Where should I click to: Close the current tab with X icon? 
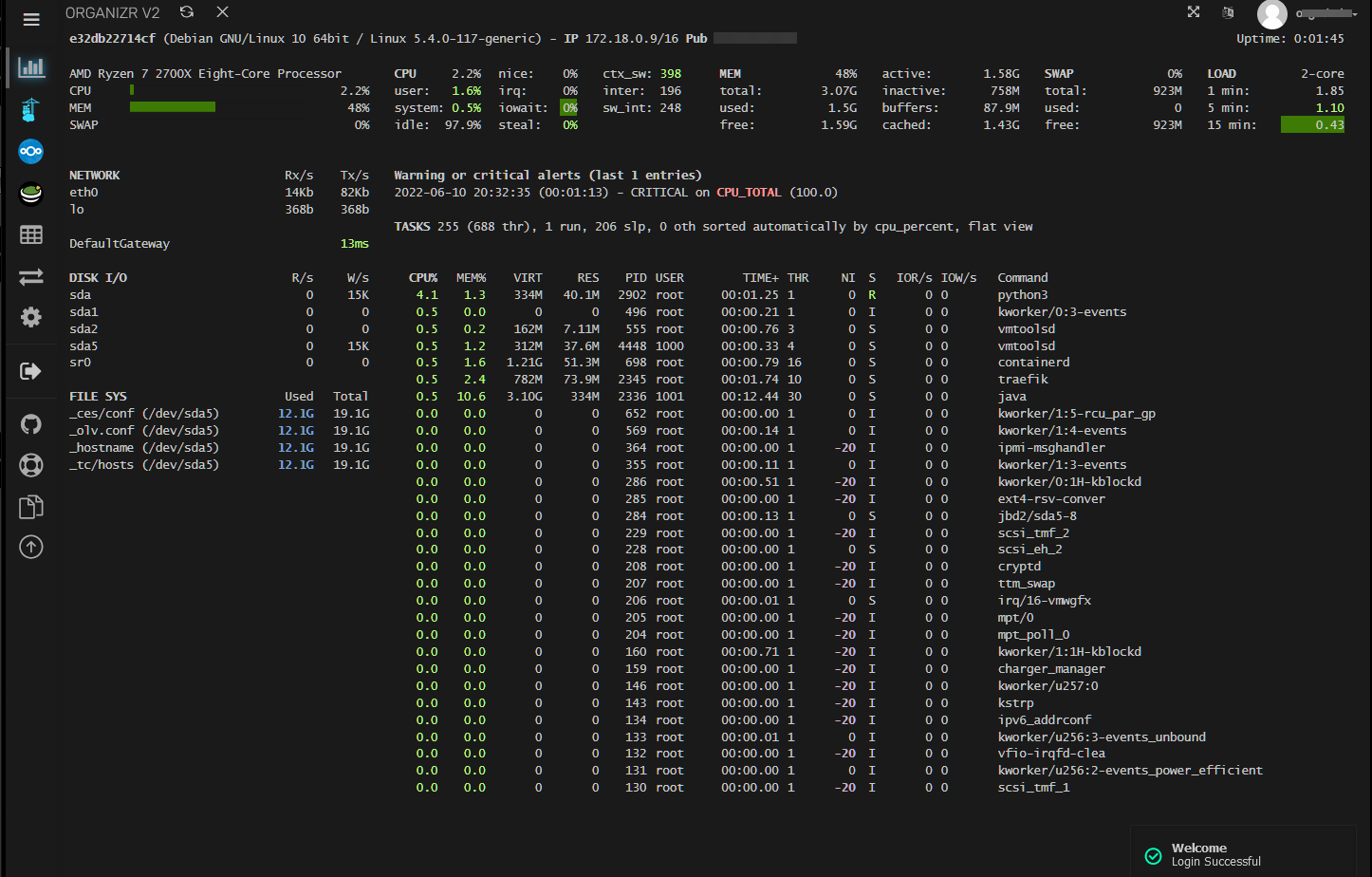[x=222, y=12]
